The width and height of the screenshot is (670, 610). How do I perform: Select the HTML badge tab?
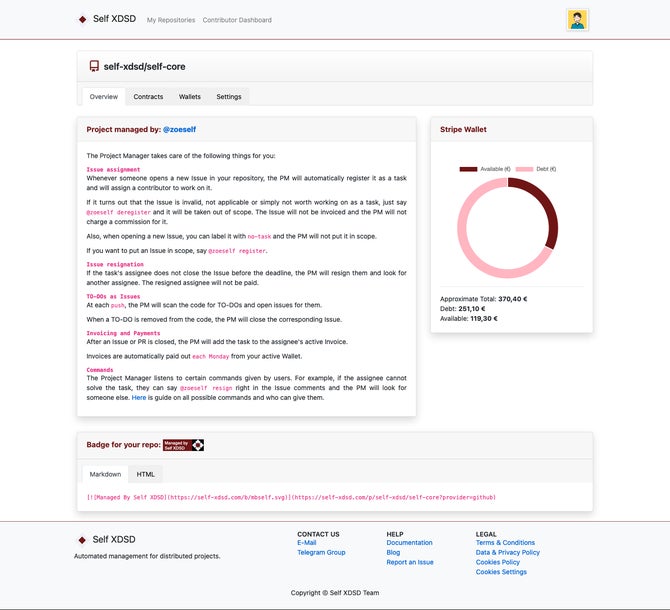tap(146, 474)
